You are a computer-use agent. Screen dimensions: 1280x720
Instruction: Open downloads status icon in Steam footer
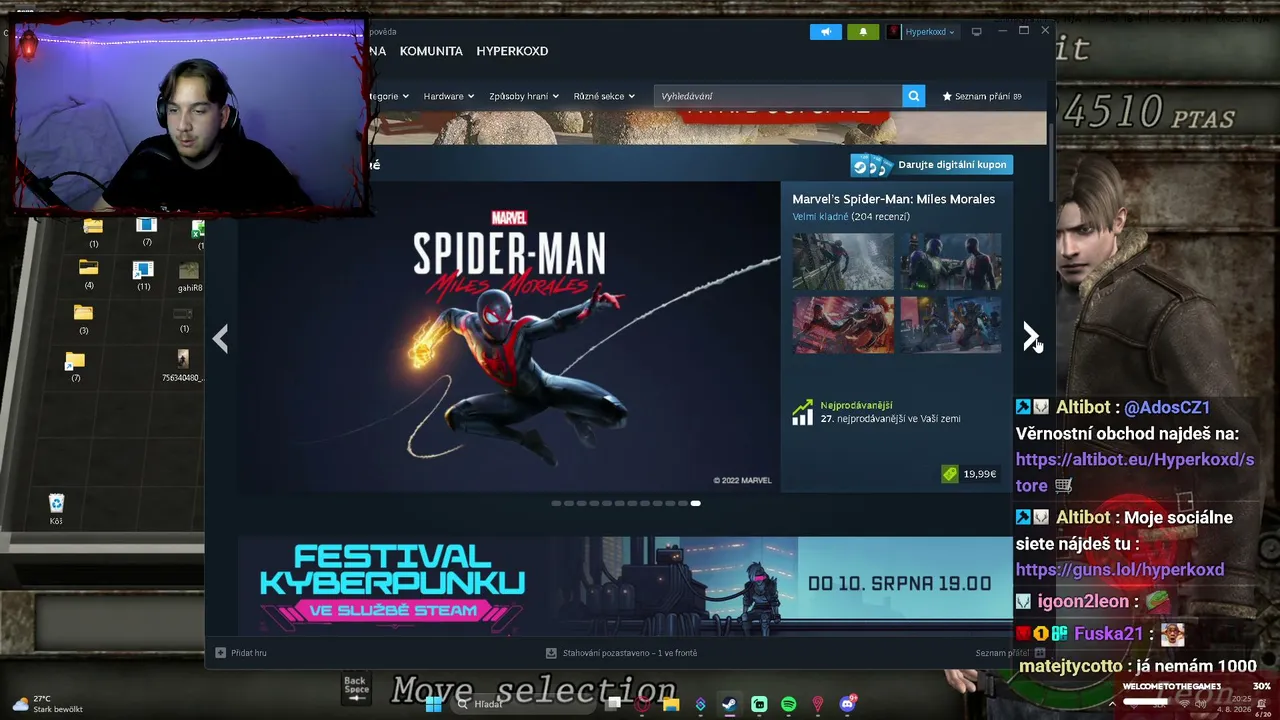tap(551, 653)
